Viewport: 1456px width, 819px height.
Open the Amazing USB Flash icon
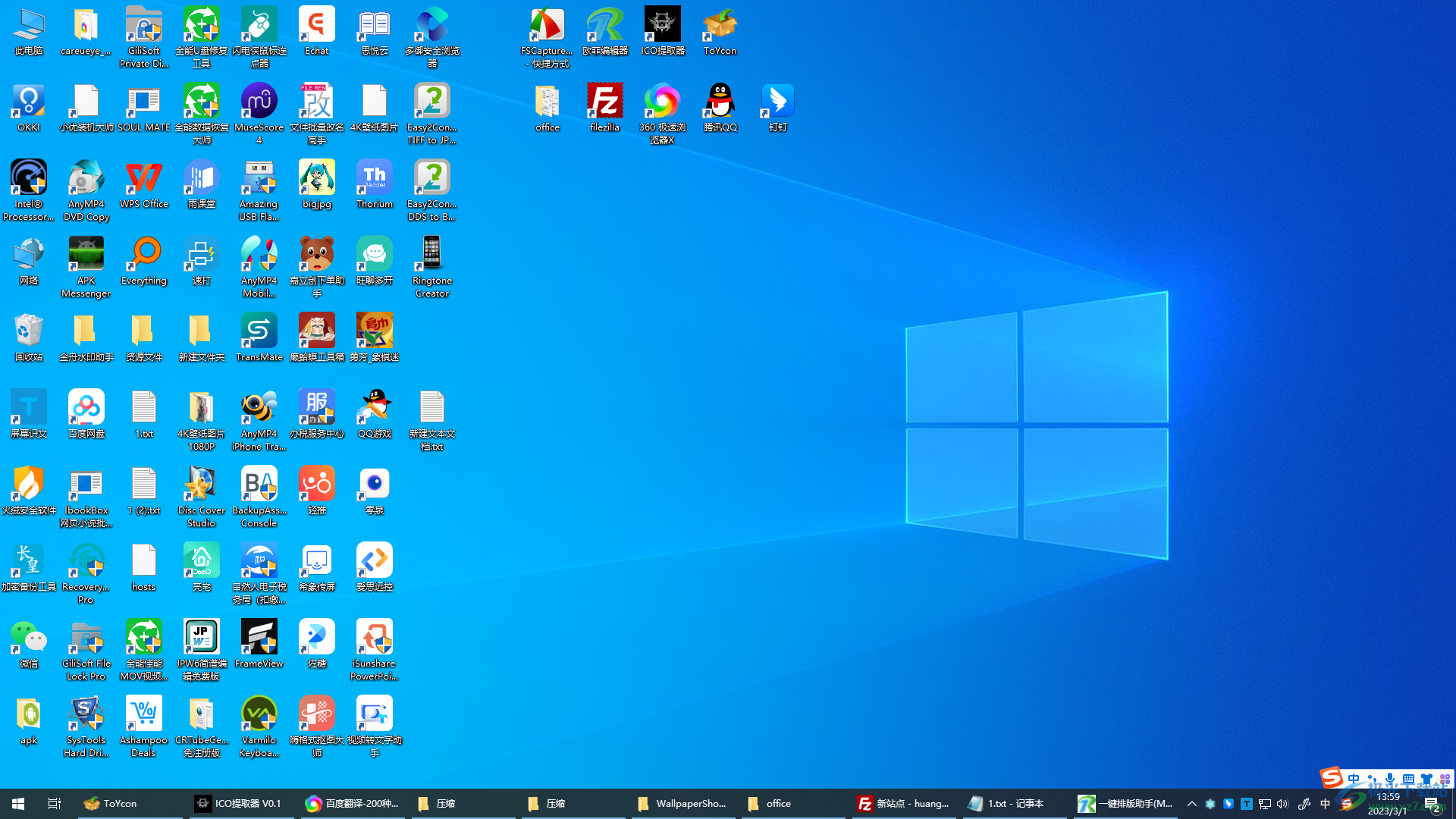pos(259,190)
